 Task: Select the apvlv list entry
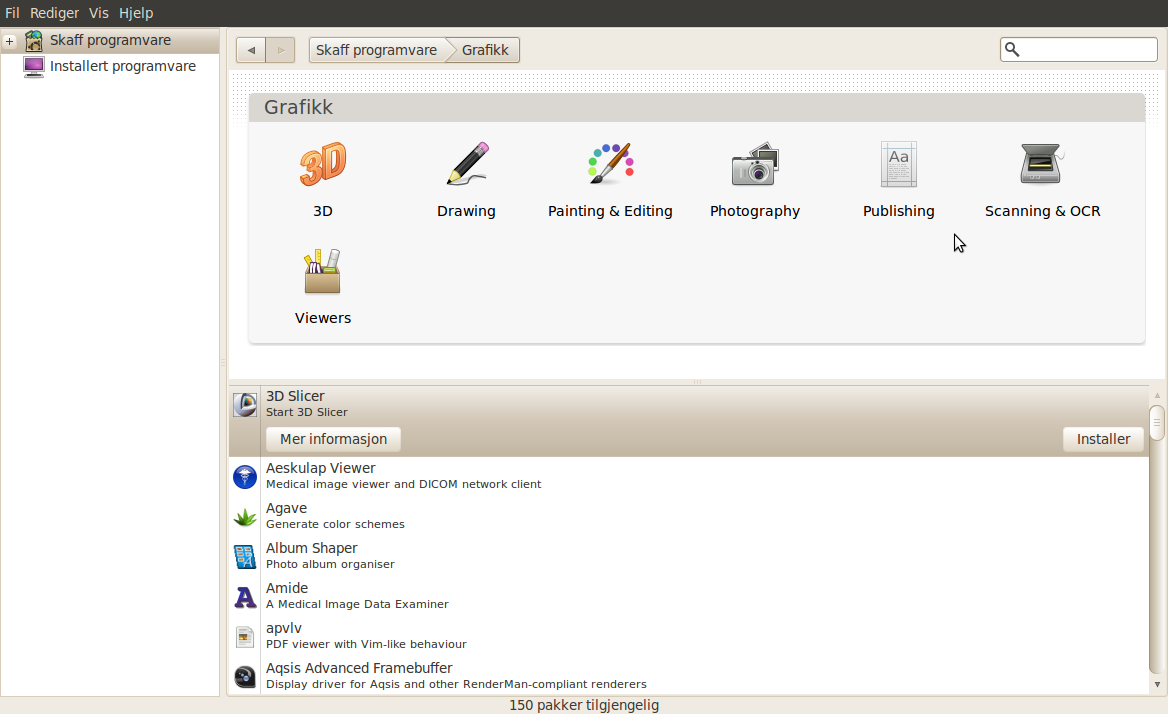click(x=688, y=637)
